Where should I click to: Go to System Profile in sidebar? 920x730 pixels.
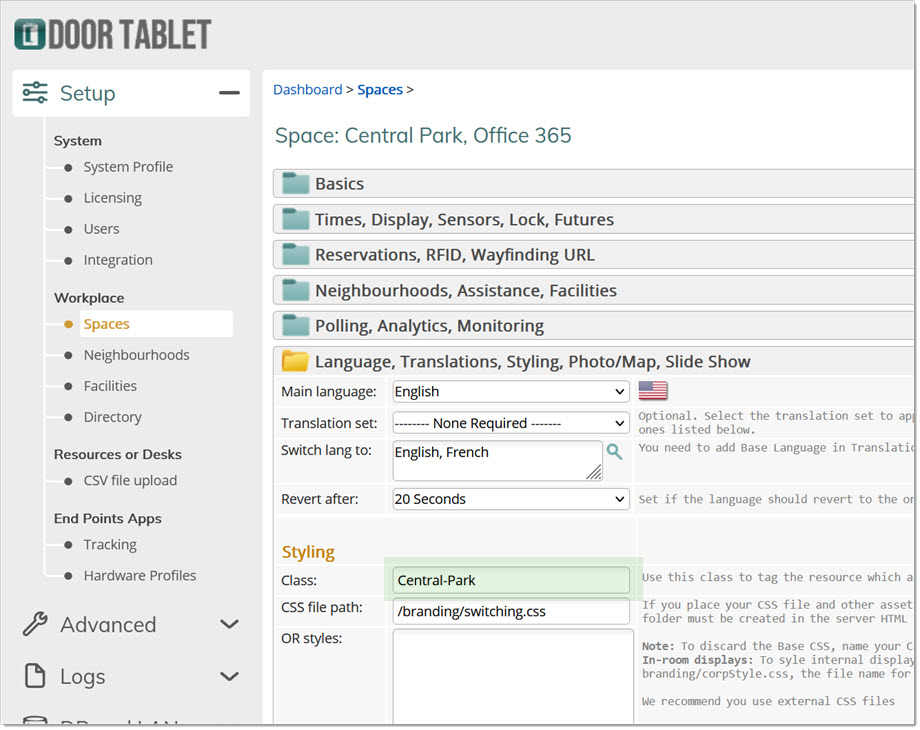click(x=128, y=167)
